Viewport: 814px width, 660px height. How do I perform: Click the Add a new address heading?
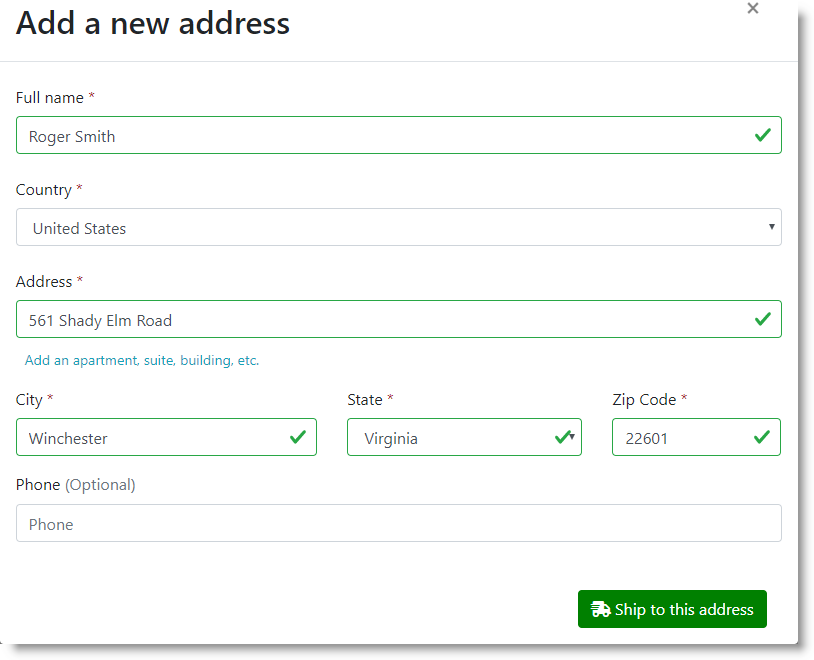(x=153, y=24)
